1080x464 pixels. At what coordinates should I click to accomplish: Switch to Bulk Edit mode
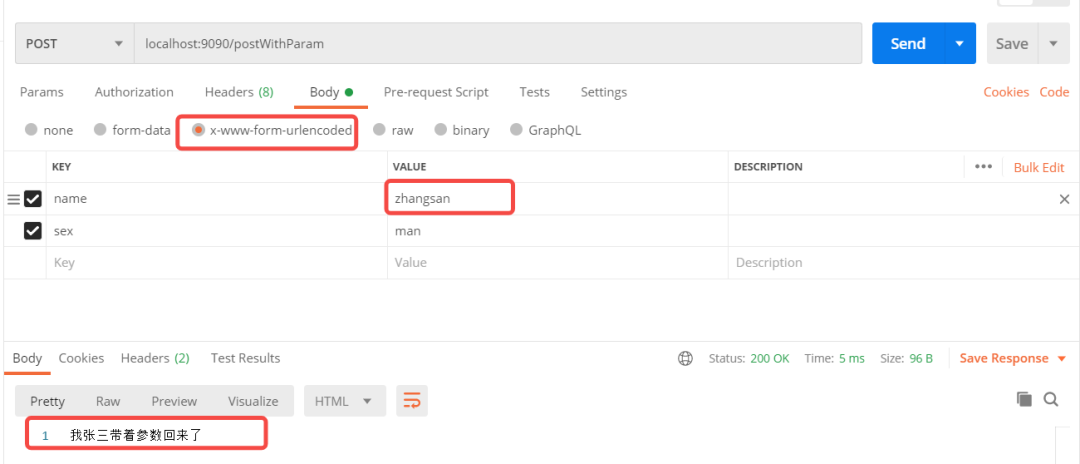pos(1039,167)
